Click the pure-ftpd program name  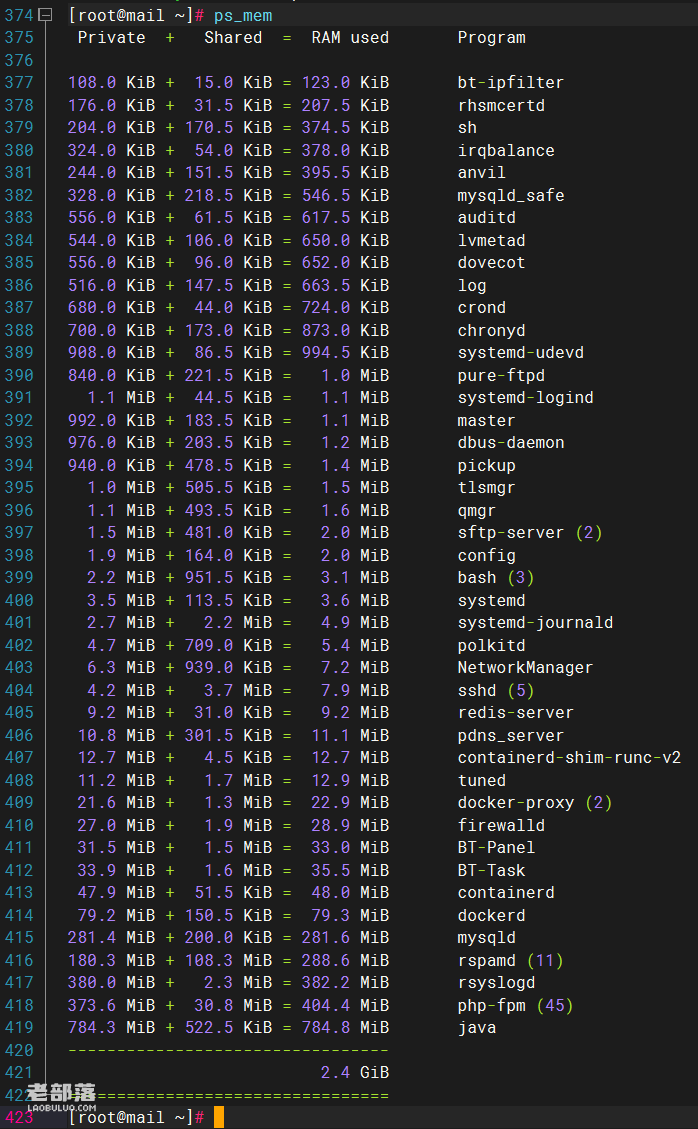pyautogui.click(x=501, y=375)
